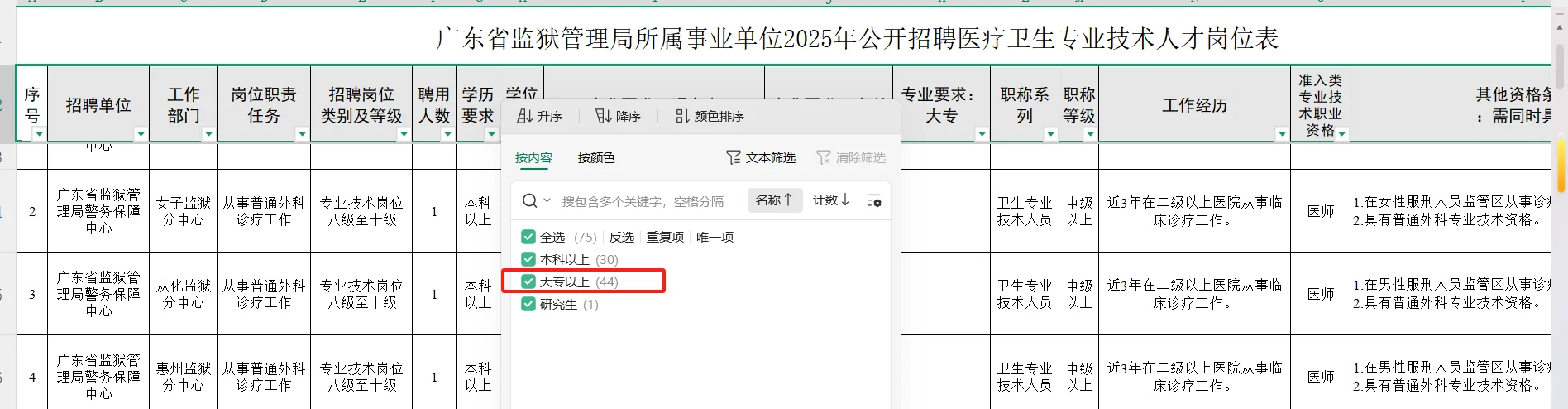This screenshot has height=409, width=1568.
Task: Select 广东省监狱管理局警务保障中心 cell in row 3
Action: click(98, 294)
